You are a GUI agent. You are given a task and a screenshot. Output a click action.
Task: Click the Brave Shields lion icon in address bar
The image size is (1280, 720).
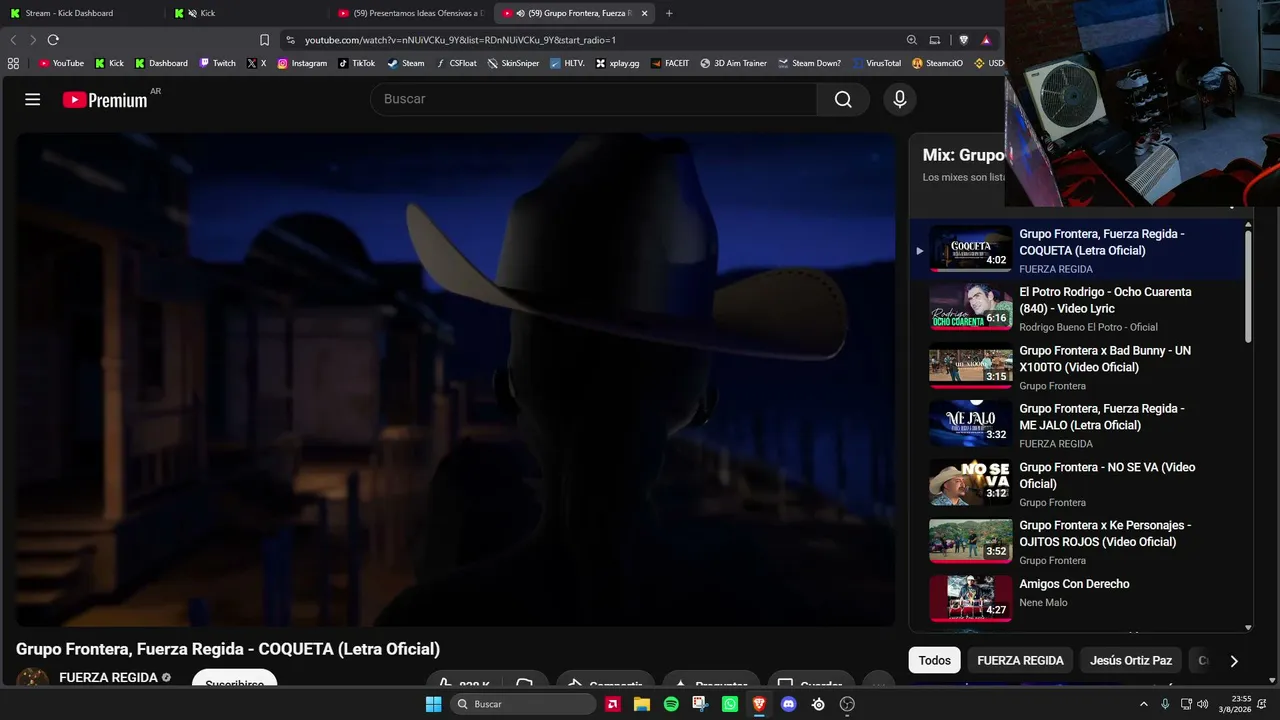(x=964, y=40)
